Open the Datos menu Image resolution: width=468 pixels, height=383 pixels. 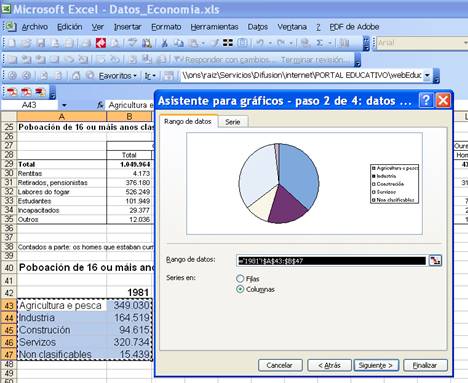(x=258, y=27)
